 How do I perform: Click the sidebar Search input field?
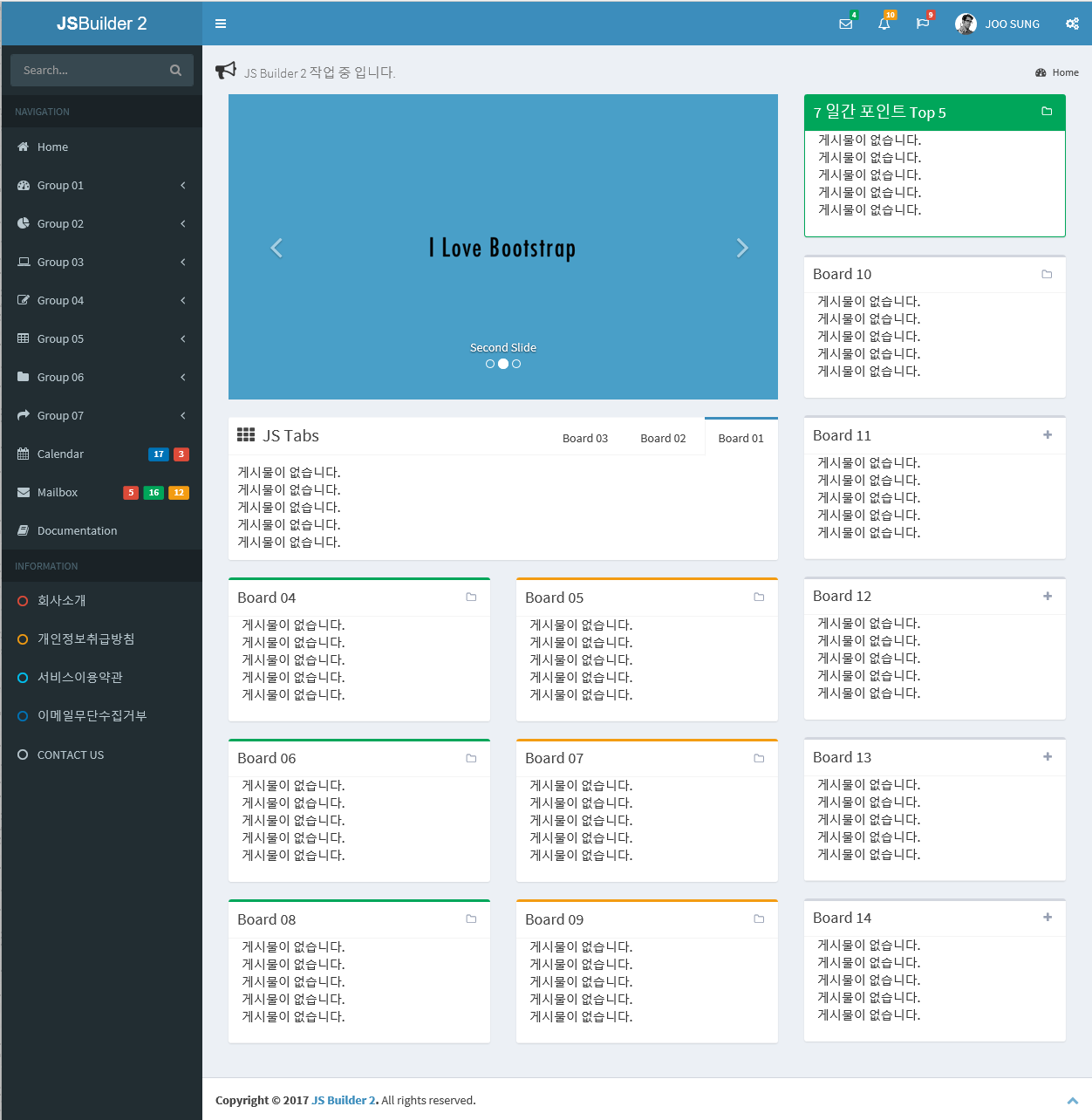pos(87,71)
